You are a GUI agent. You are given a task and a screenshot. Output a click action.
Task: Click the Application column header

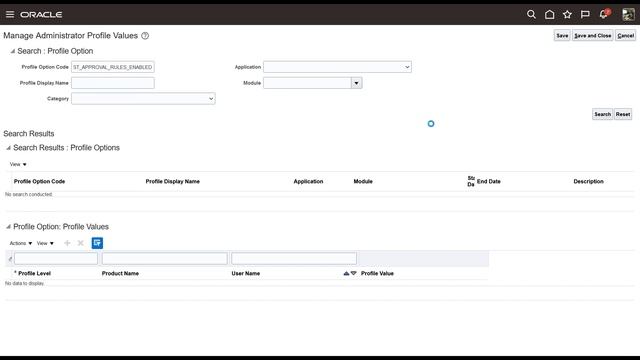click(308, 182)
